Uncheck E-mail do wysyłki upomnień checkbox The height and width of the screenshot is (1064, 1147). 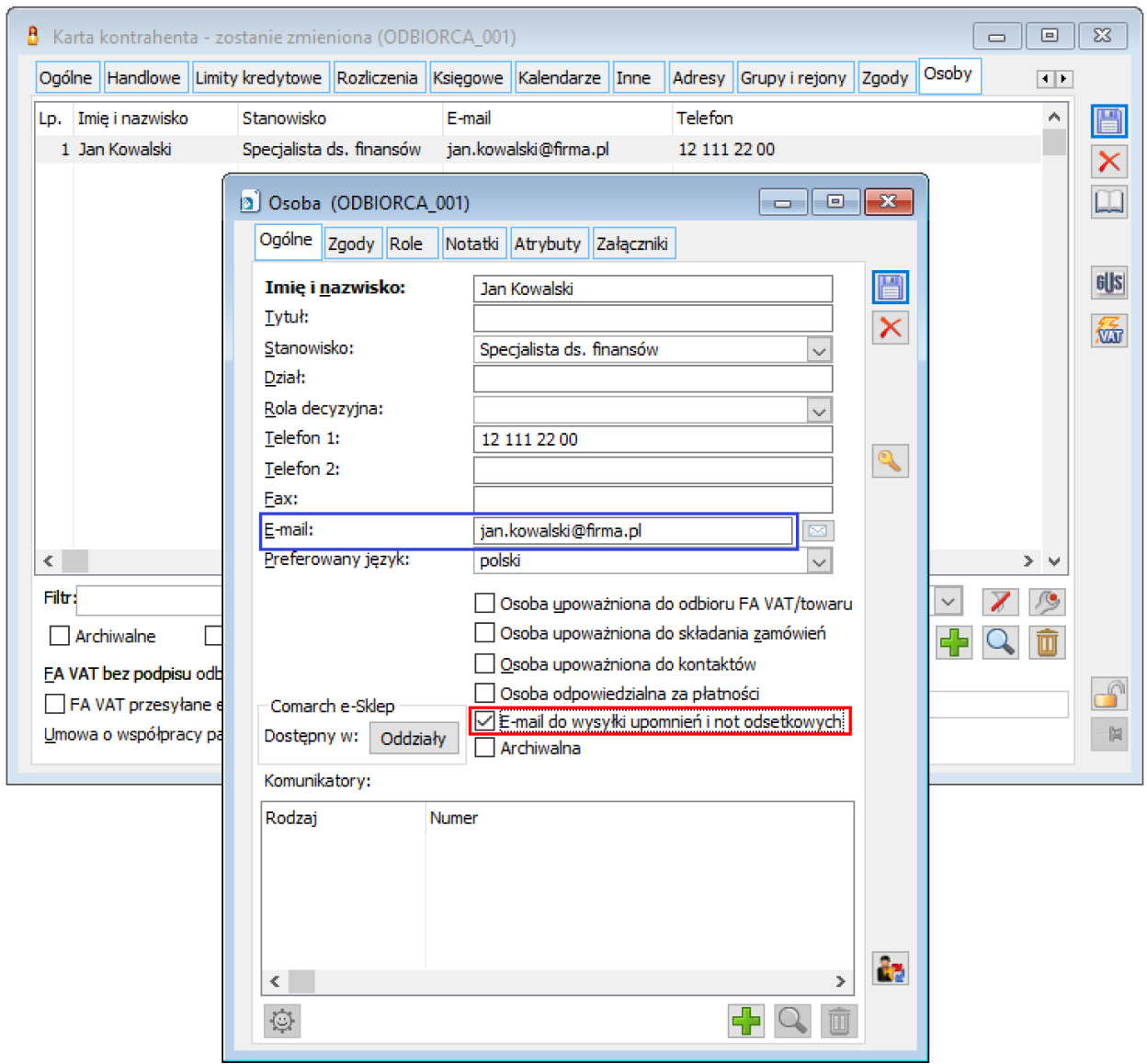click(484, 721)
